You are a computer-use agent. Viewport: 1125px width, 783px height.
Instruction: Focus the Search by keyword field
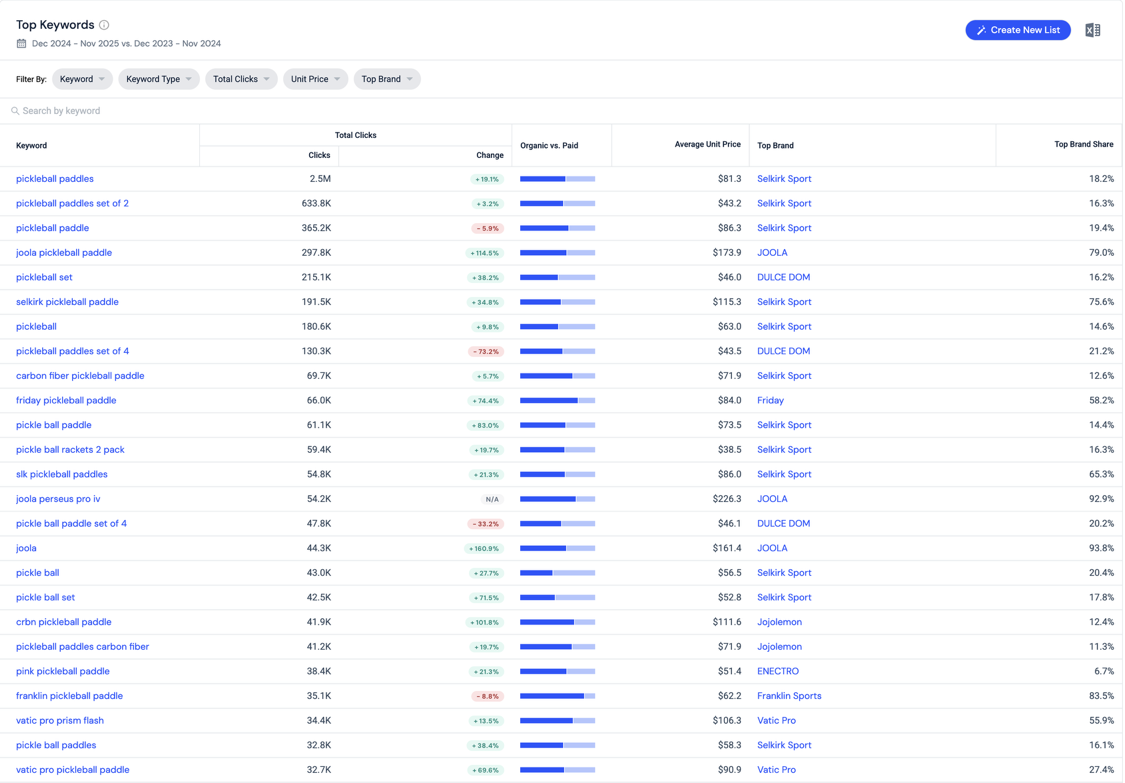point(561,111)
